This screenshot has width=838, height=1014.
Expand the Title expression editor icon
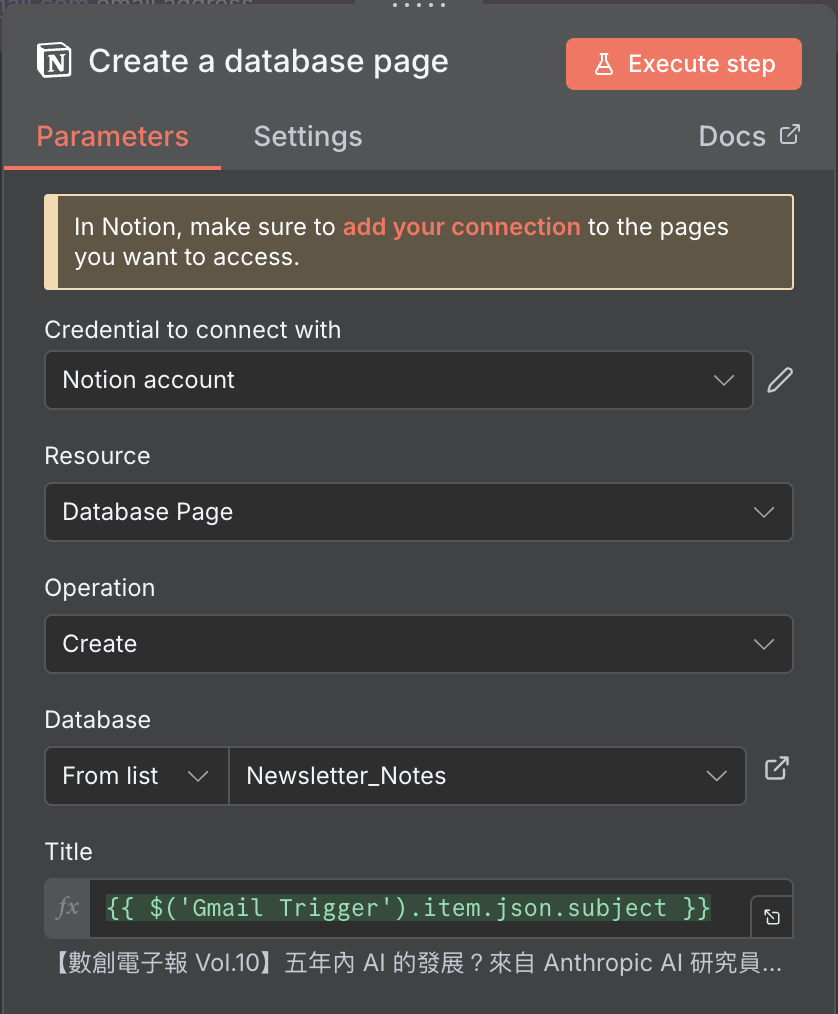(x=772, y=917)
